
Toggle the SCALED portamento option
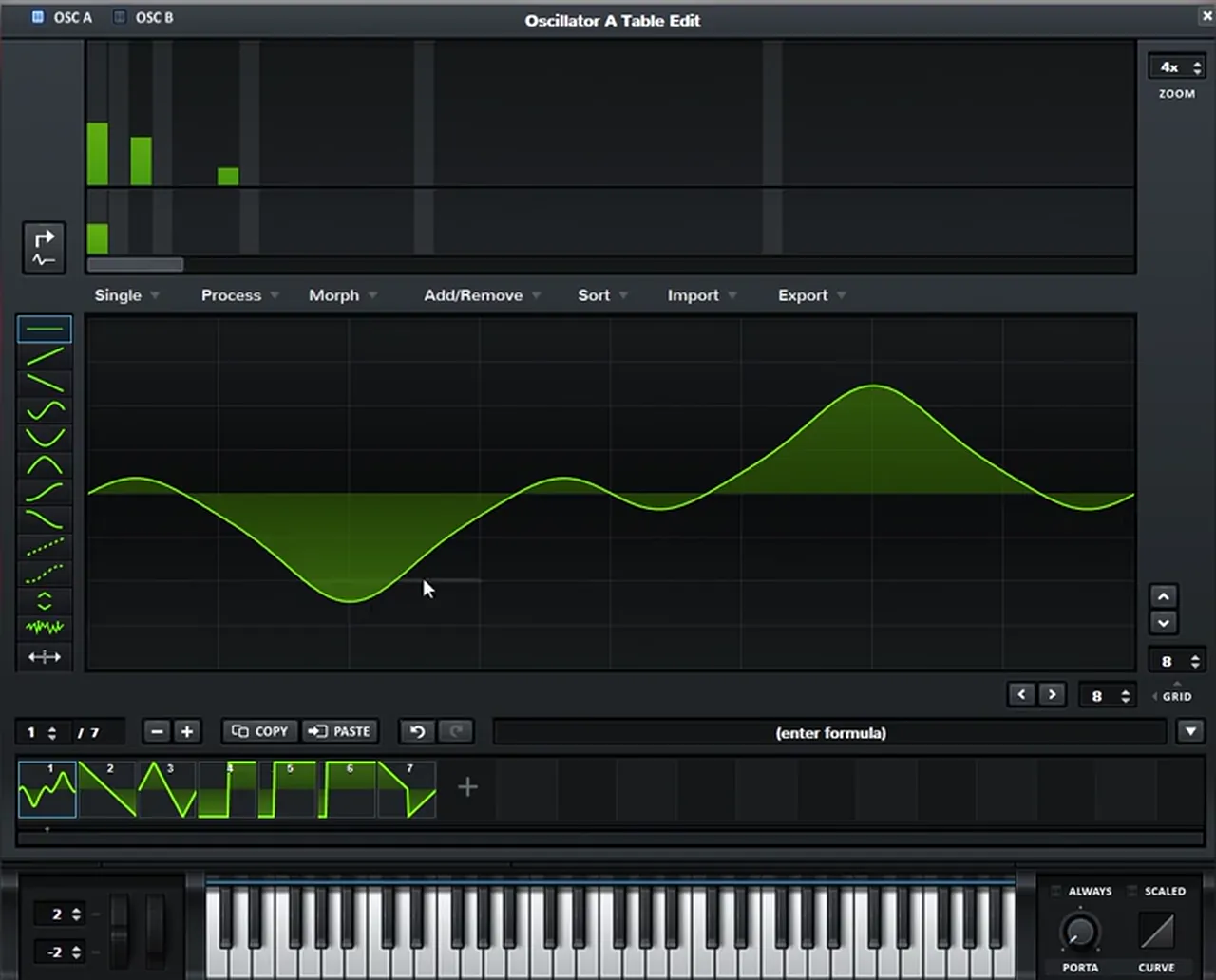1156,891
